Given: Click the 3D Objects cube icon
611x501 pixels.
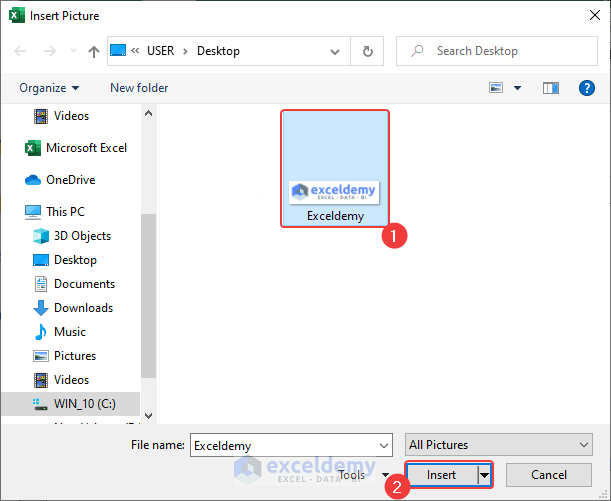Looking at the screenshot, I should click(x=41, y=236).
